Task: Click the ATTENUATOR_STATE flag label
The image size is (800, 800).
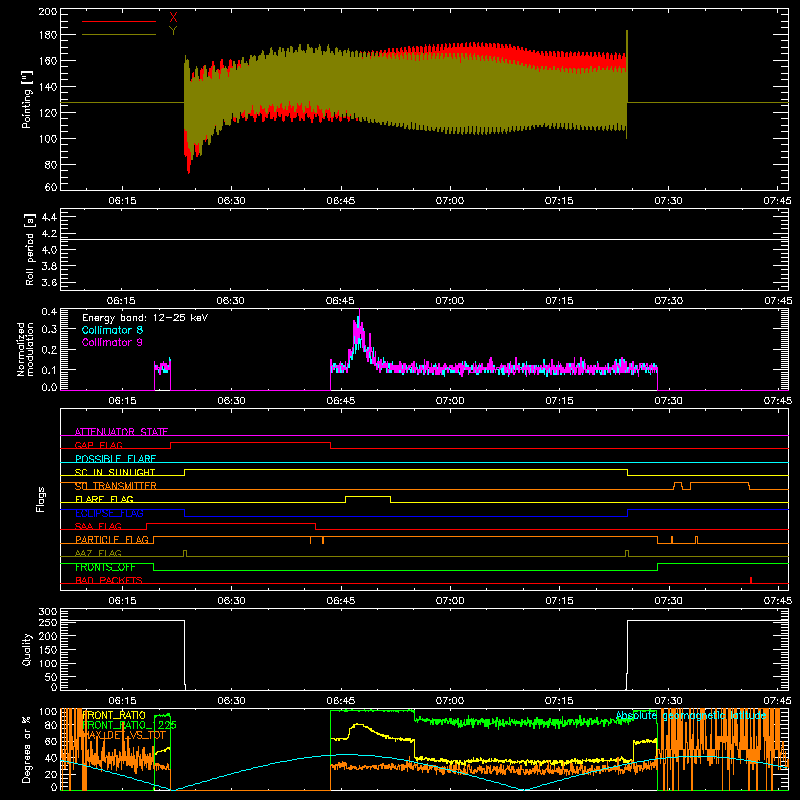Action: [121, 432]
